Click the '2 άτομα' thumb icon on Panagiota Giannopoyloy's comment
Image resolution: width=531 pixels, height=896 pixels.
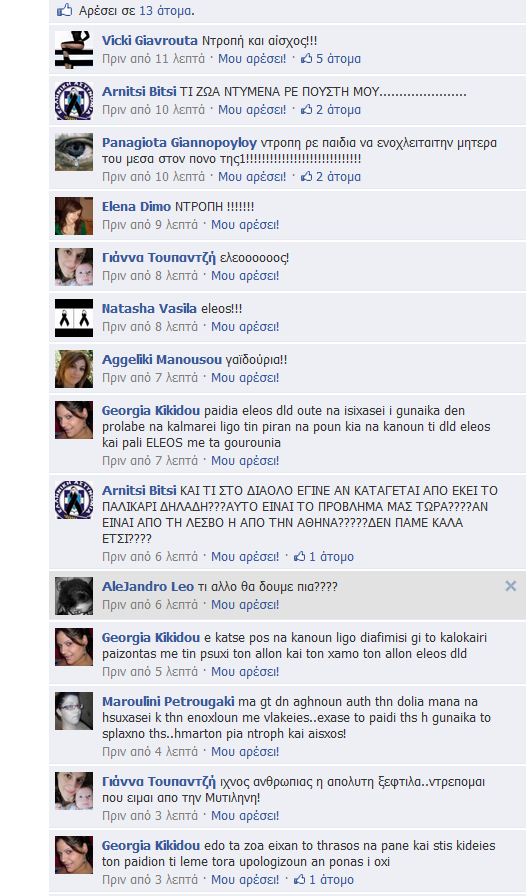(x=307, y=177)
